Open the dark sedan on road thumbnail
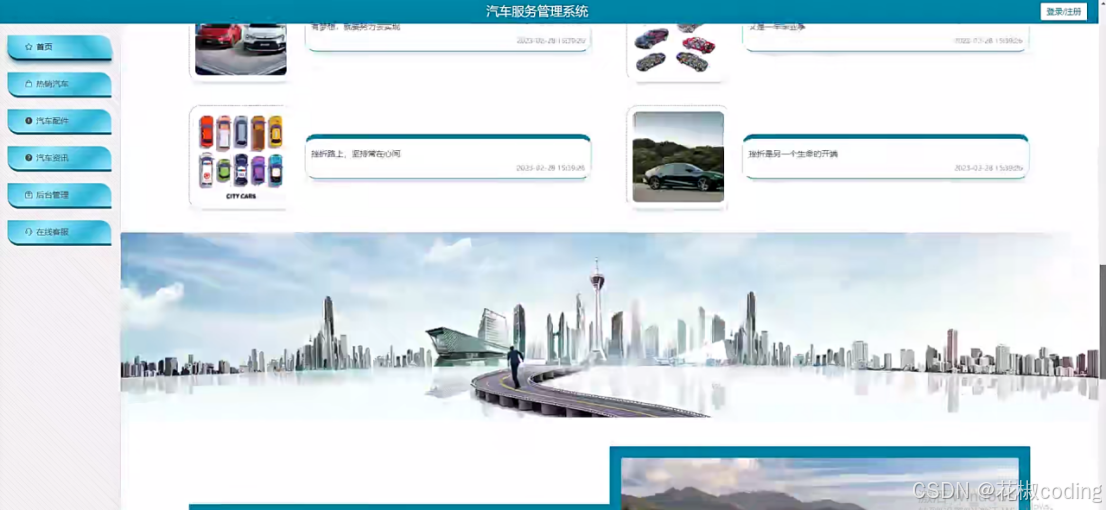The height and width of the screenshot is (511, 1106). point(678,157)
